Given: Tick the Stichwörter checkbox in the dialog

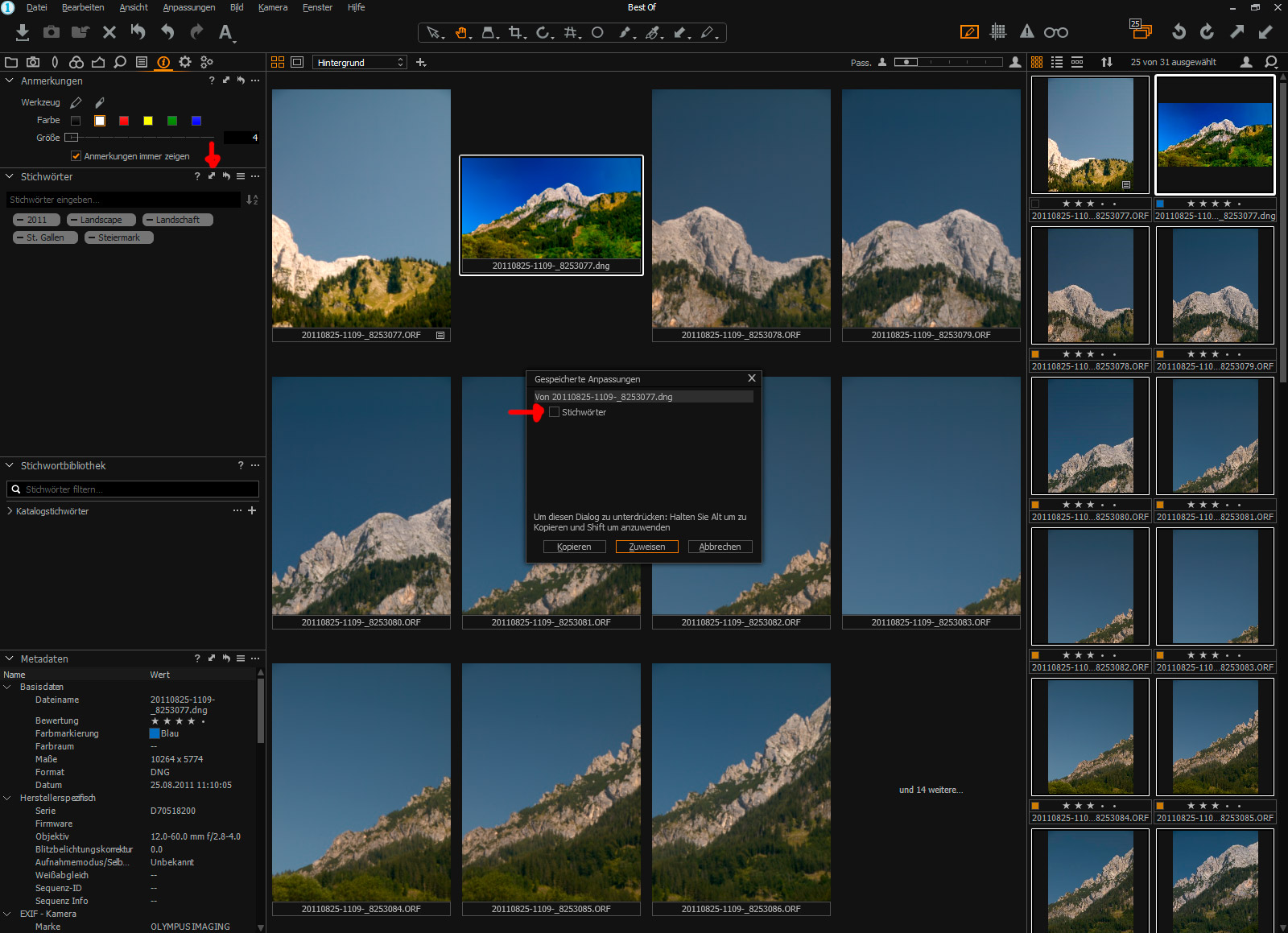Looking at the screenshot, I should (554, 412).
